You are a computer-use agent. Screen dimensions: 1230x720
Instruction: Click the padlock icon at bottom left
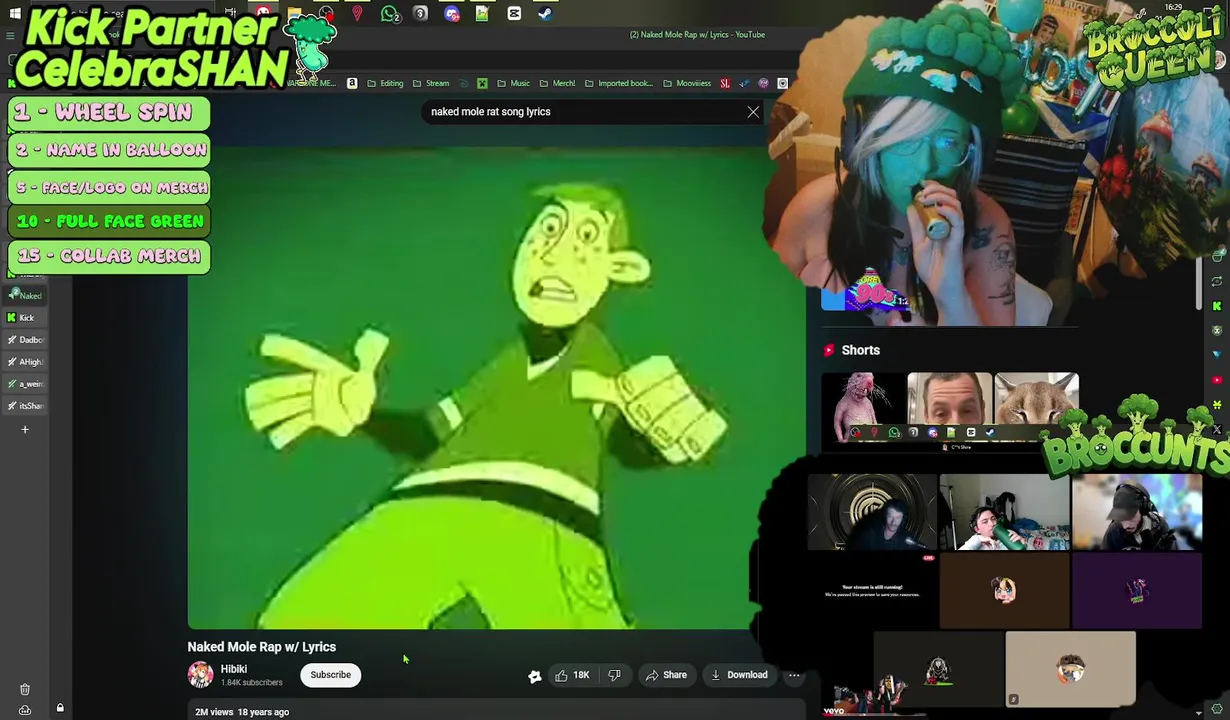pyautogui.click(x=60, y=708)
